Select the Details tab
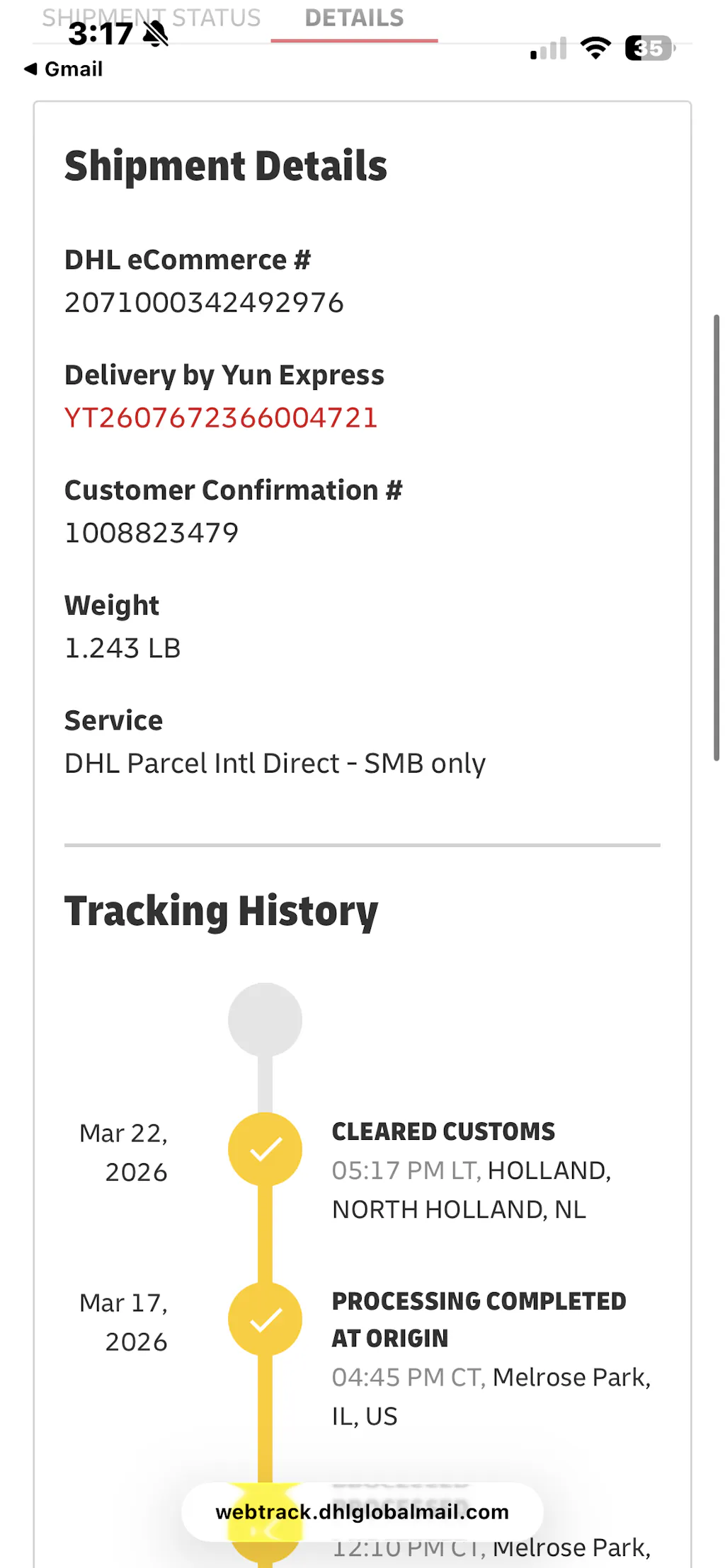Viewport: 725px width, 1568px height. (354, 18)
